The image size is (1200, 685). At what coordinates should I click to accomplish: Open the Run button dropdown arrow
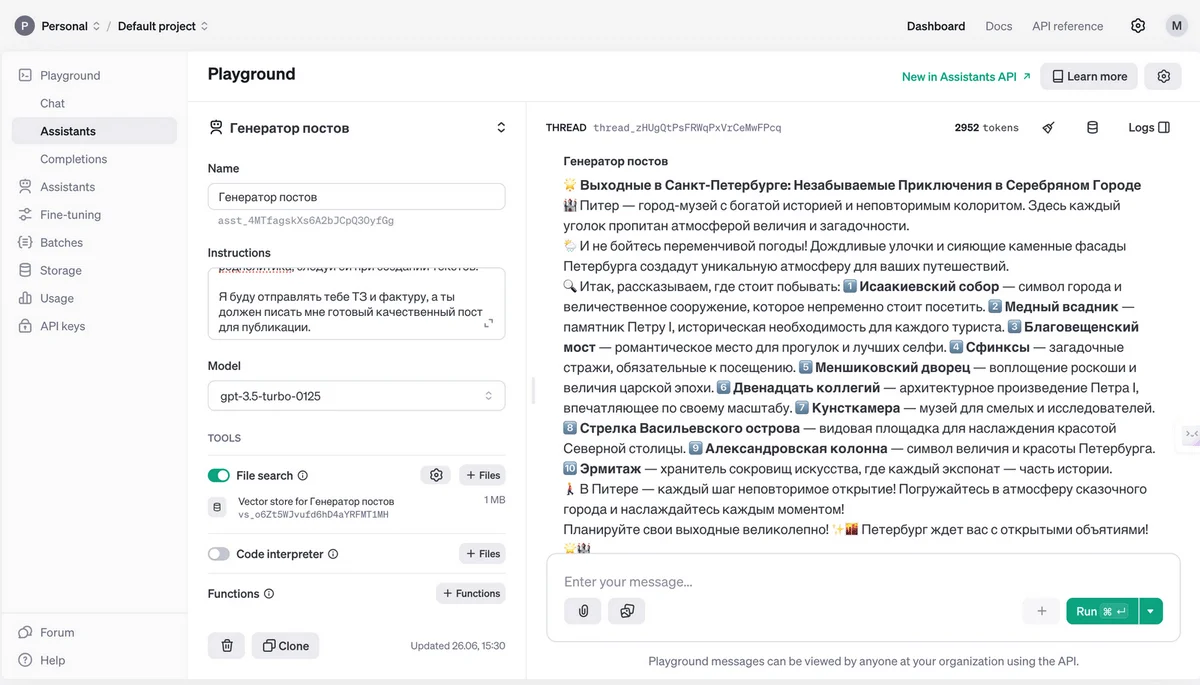[1151, 611]
